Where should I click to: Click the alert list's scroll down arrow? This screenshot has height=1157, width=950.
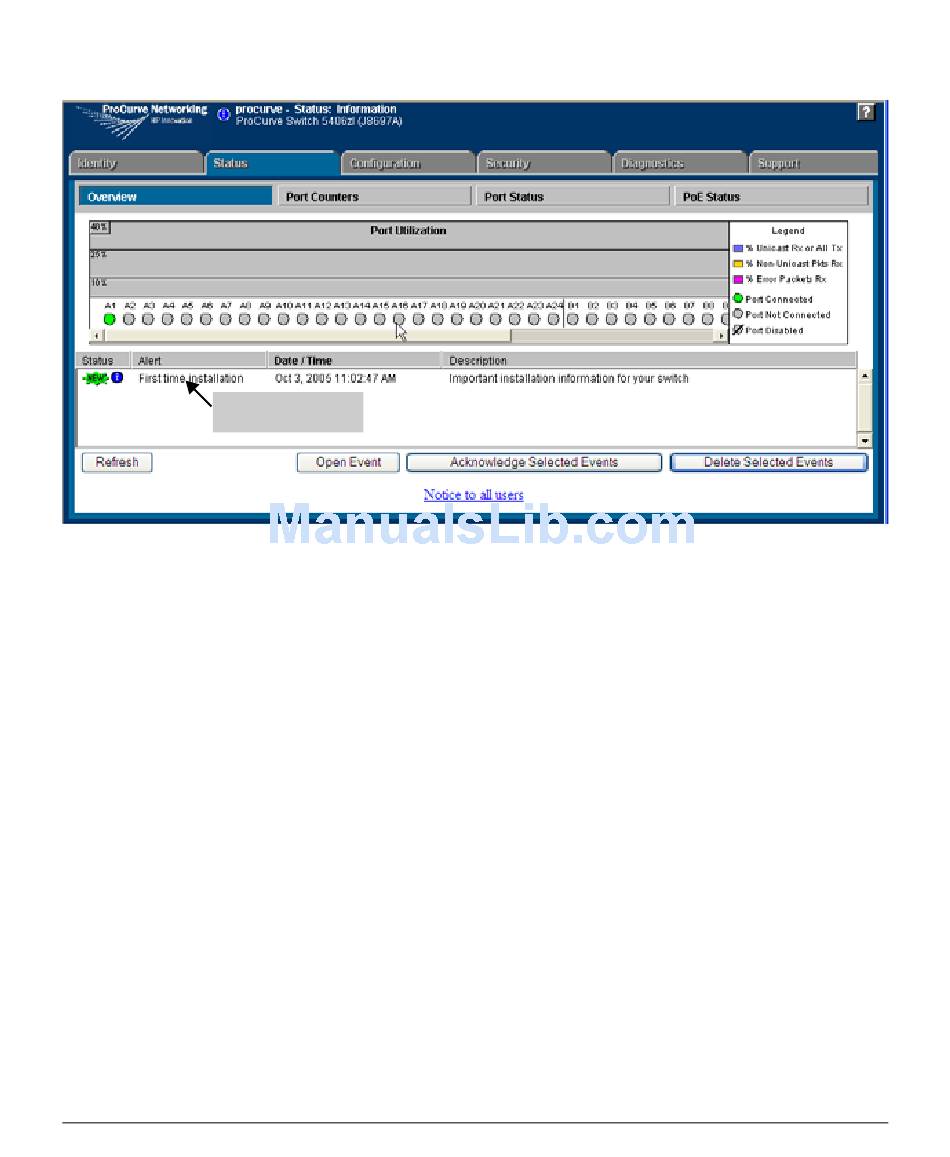click(864, 441)
